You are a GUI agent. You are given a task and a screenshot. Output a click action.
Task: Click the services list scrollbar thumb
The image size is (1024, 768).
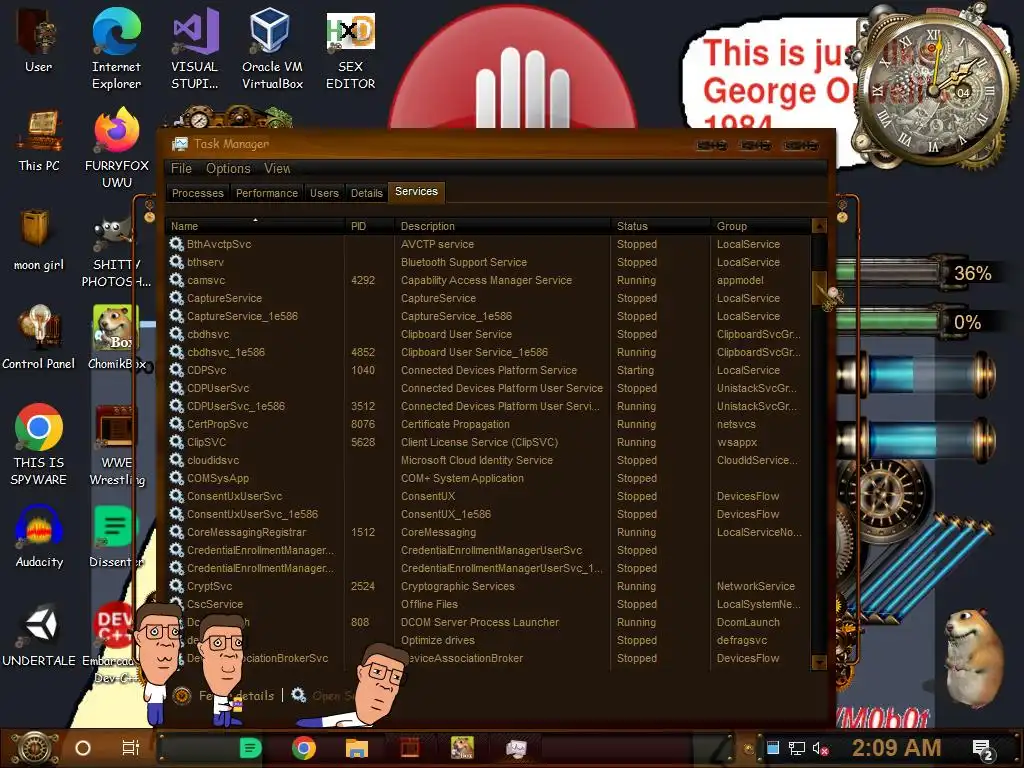point(819,287)
